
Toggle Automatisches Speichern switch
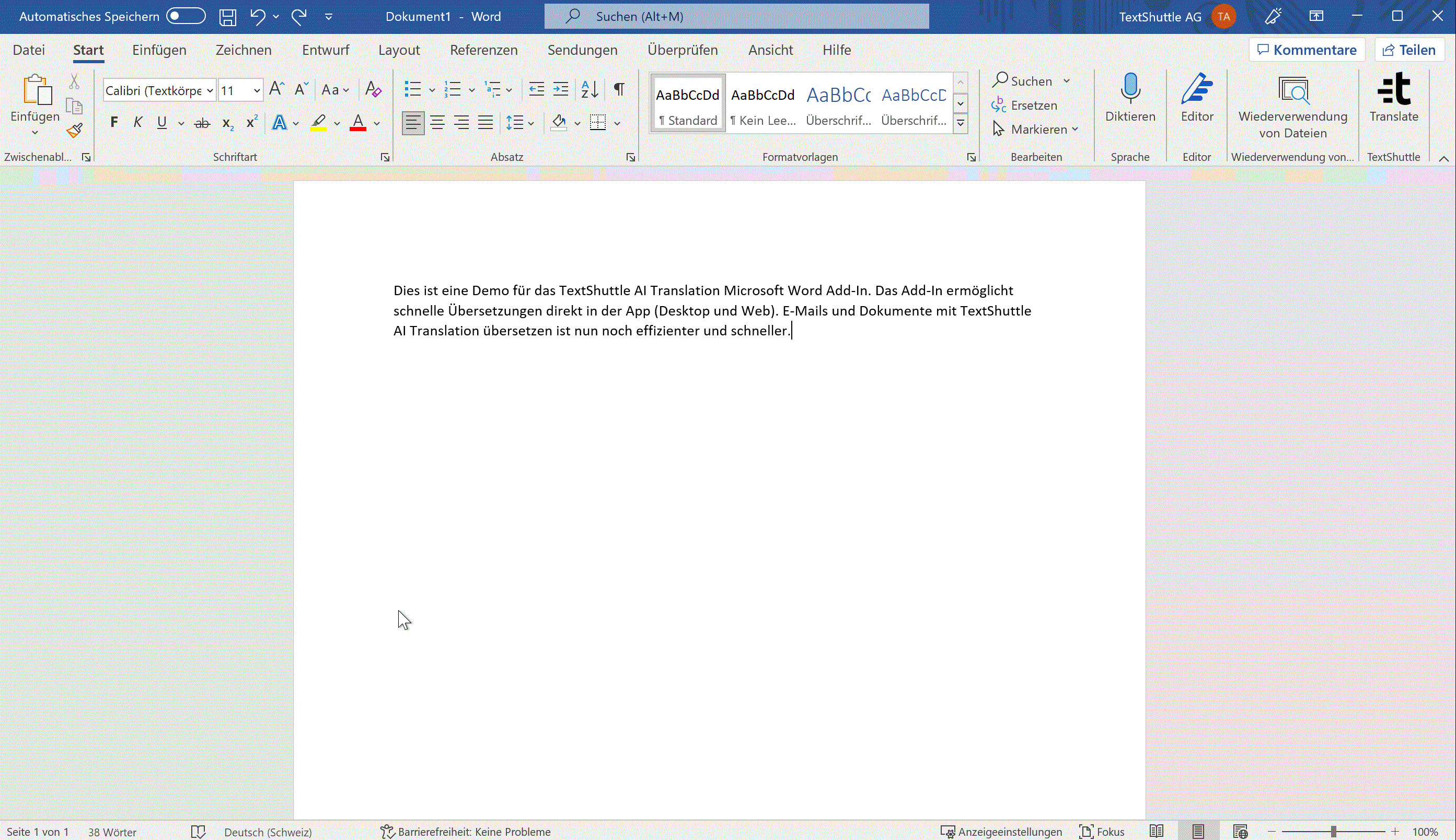click(x=186, y=16)
